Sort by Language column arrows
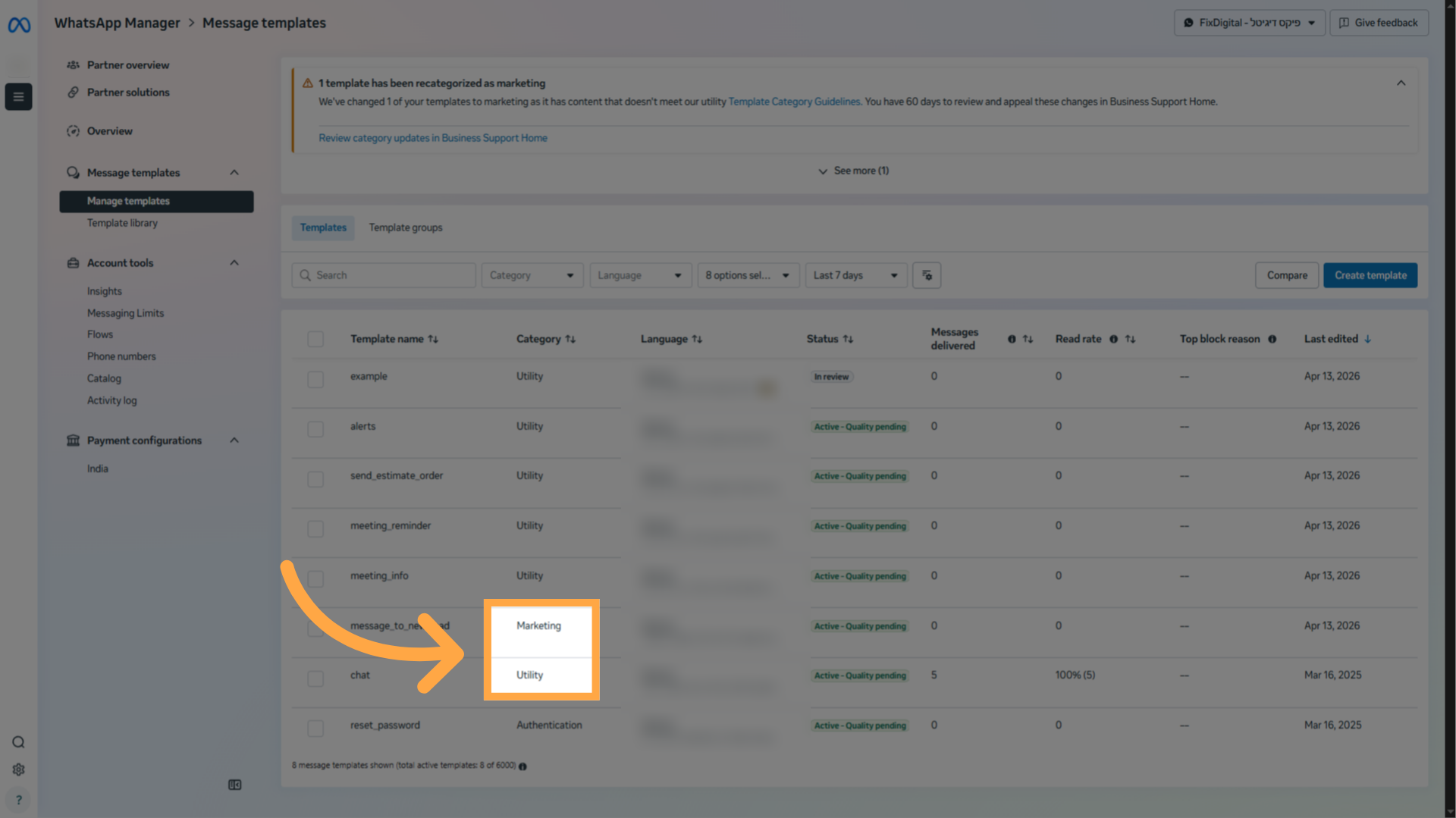The height and width of the screenshot is (818, 1456). click(697, 339)
